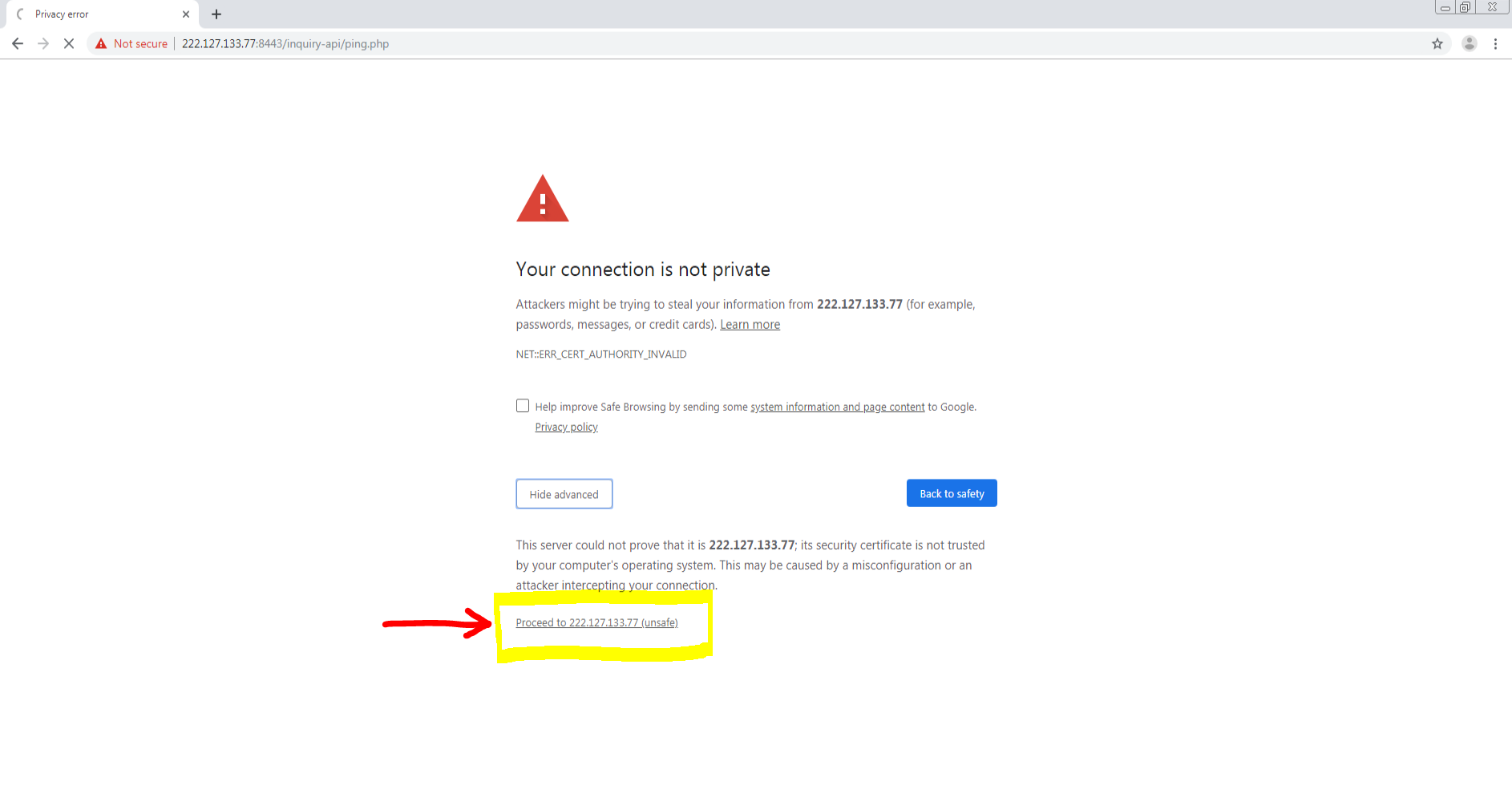The image size is (1512, 790).
Task: Close the Privacy error tab
Action: [186, 14]
